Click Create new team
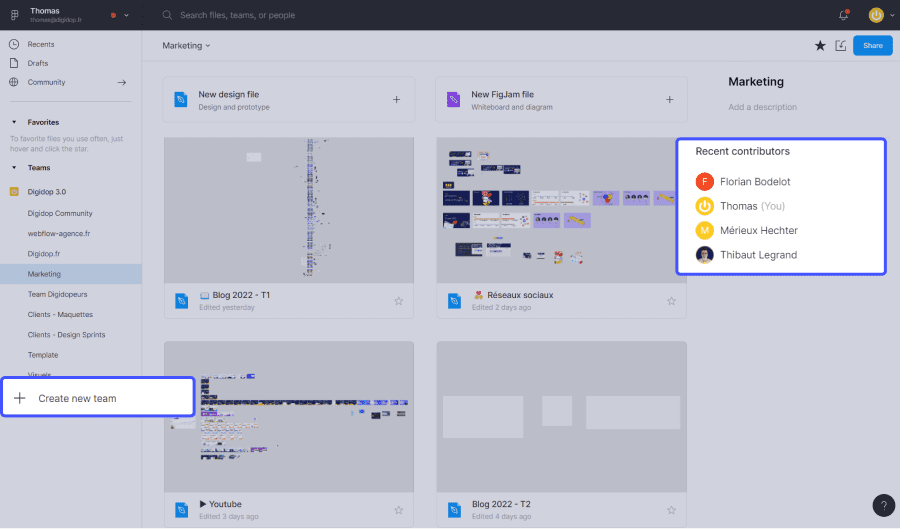The image size is (900, 529). click(x=98, y=397)
